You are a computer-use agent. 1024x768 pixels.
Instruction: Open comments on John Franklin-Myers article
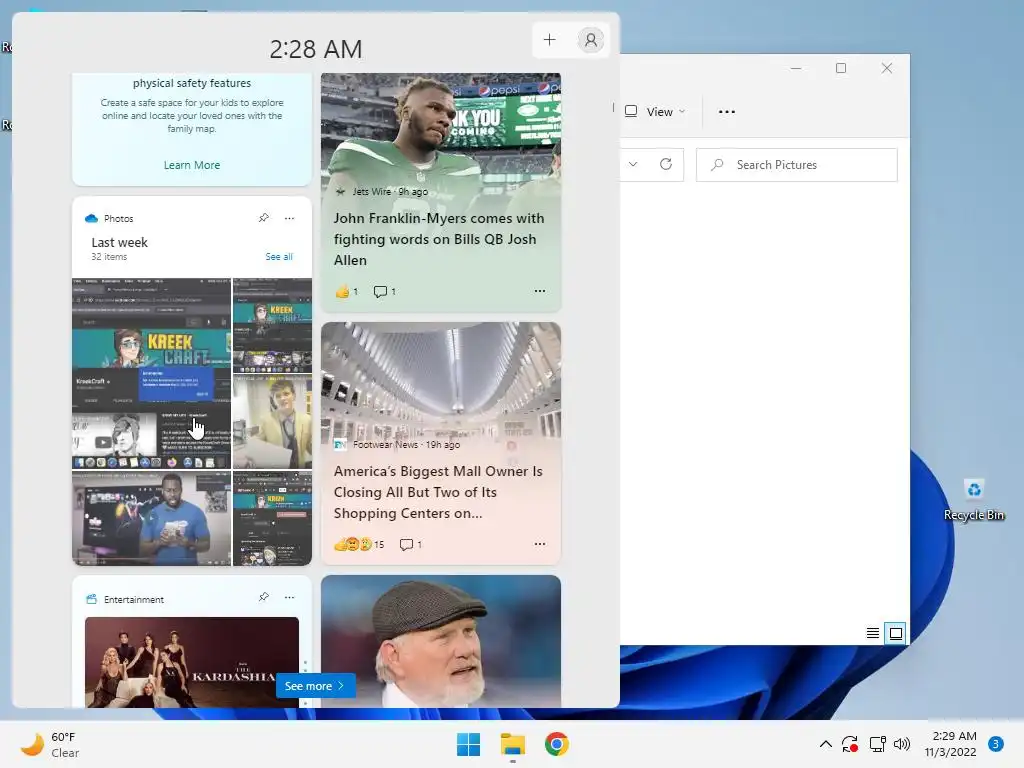click(385, 291)
